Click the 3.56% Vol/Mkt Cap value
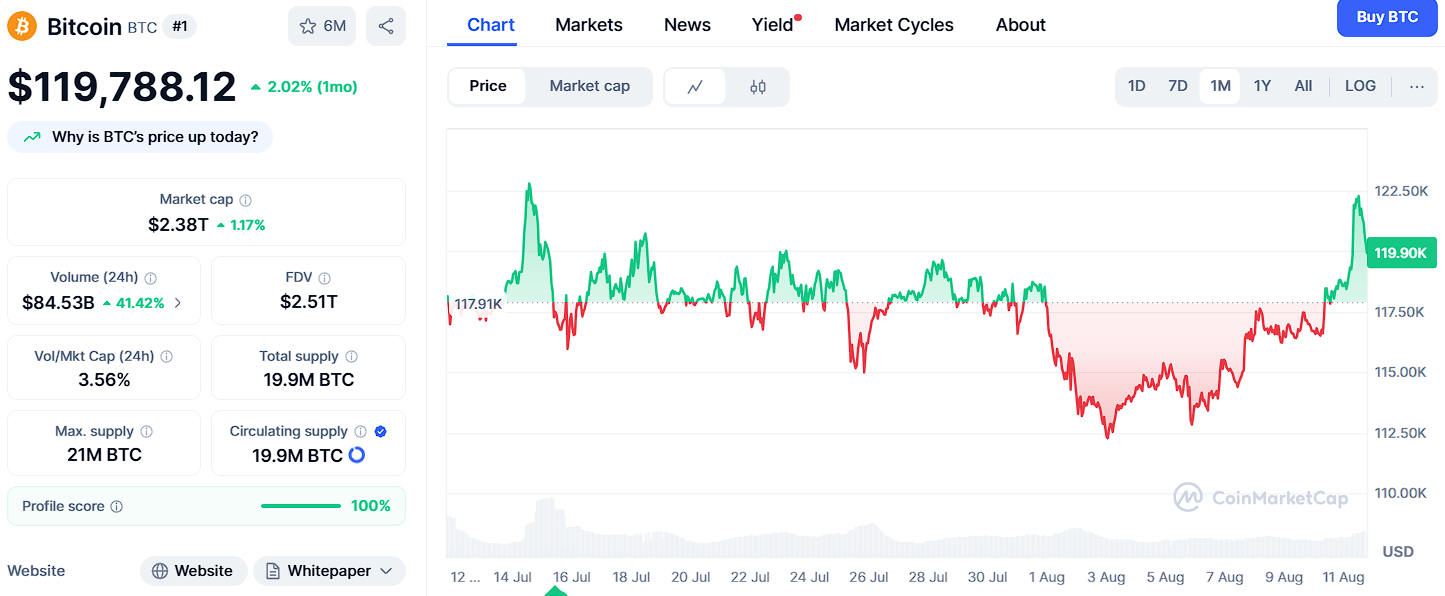 pos(104,380)
